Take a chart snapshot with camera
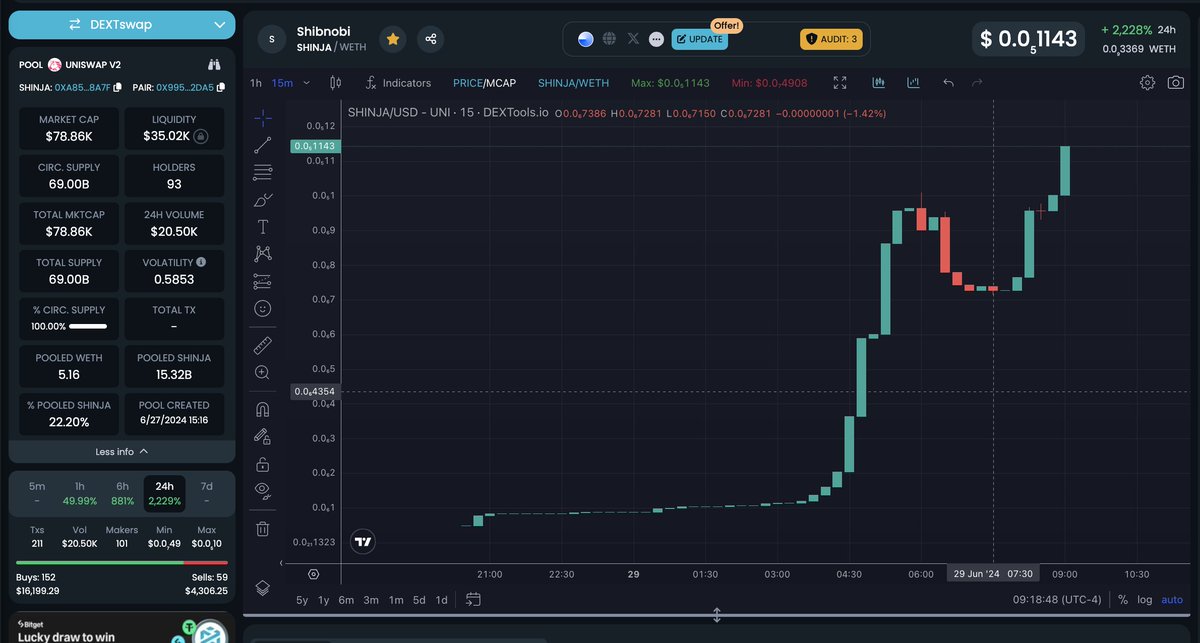The width and height of the screenshot is (1200, 643). [1176, 83]
